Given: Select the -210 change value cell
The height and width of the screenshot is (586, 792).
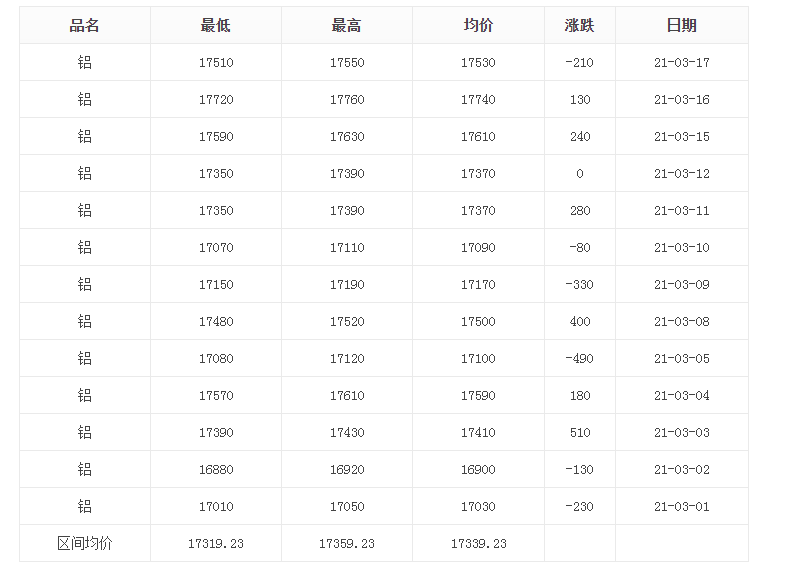Looking at the screenshot, I should click(x=579, y=63).
